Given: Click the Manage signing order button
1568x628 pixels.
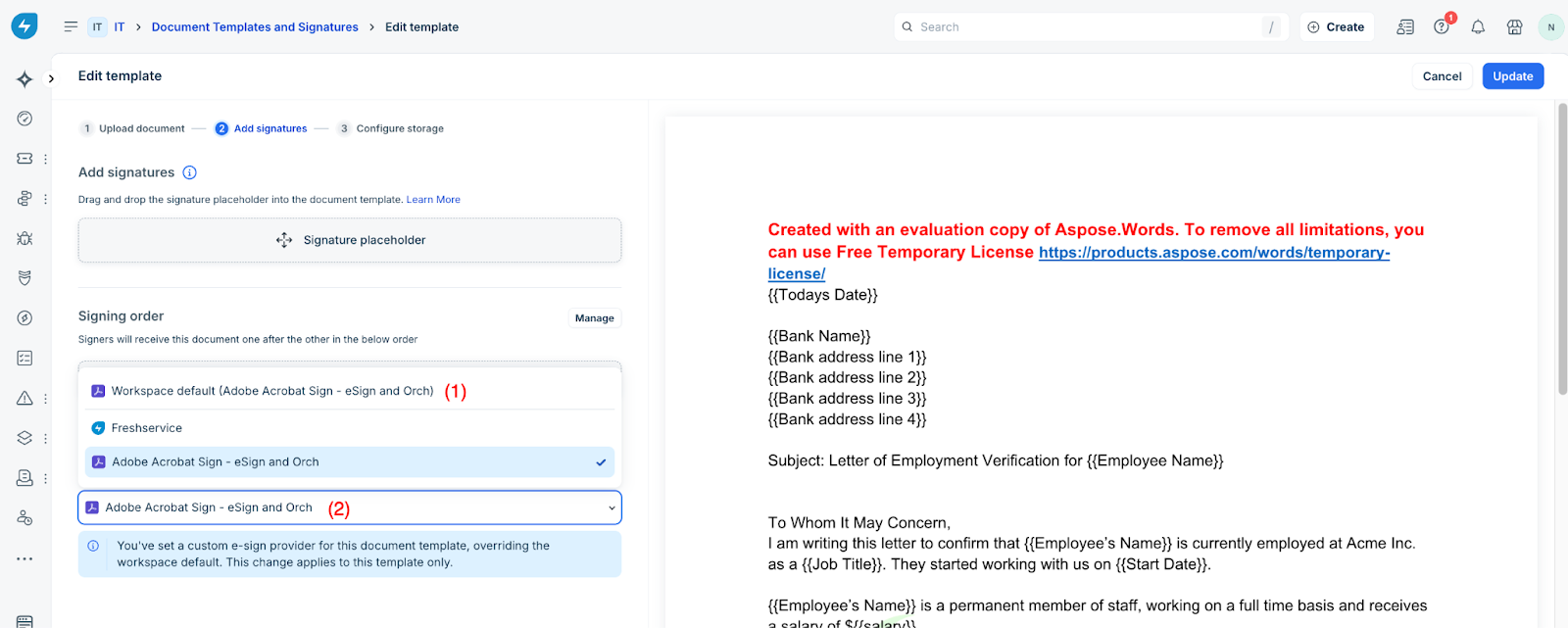Looking at the screenshot, I should 594,318.
